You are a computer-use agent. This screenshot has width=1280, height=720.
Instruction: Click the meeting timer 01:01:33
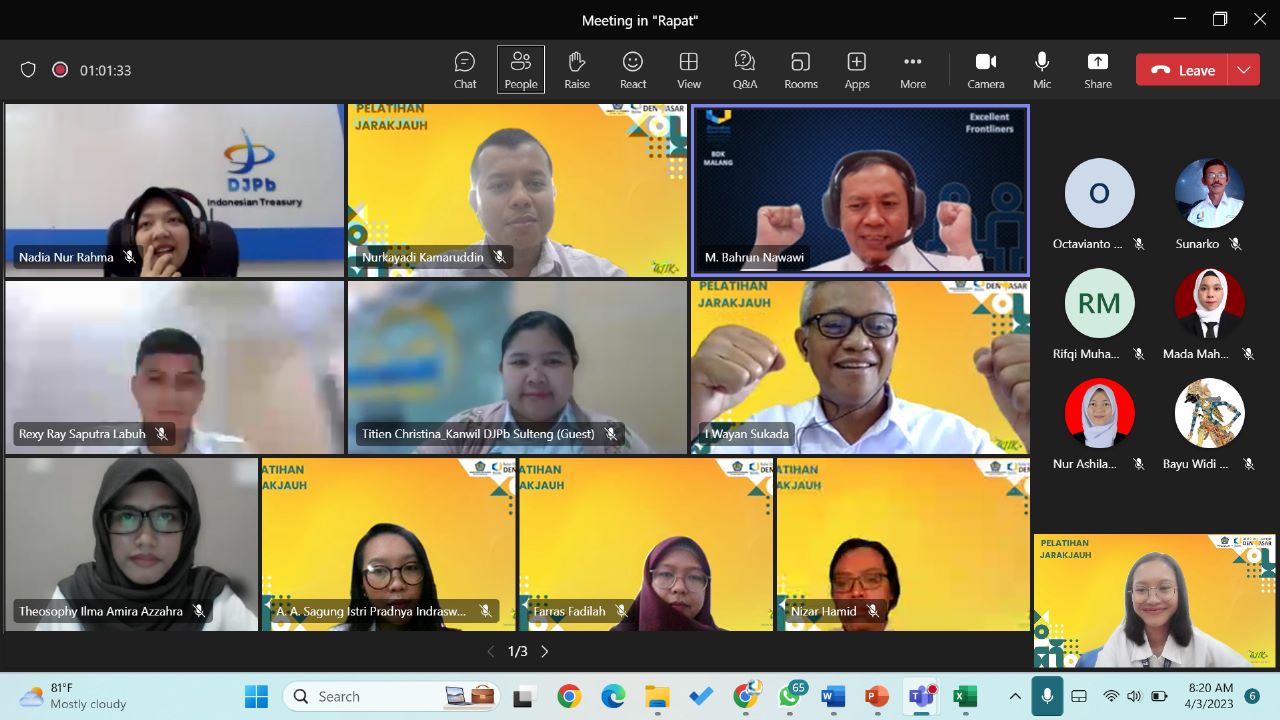click(106, 70)
